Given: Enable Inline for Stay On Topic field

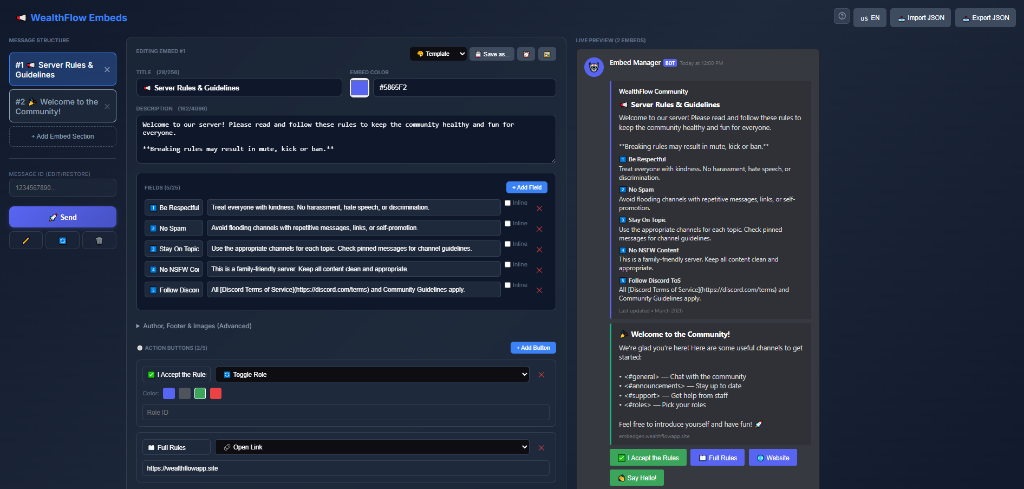Looking at the screenshot, I should pos(508,244).
